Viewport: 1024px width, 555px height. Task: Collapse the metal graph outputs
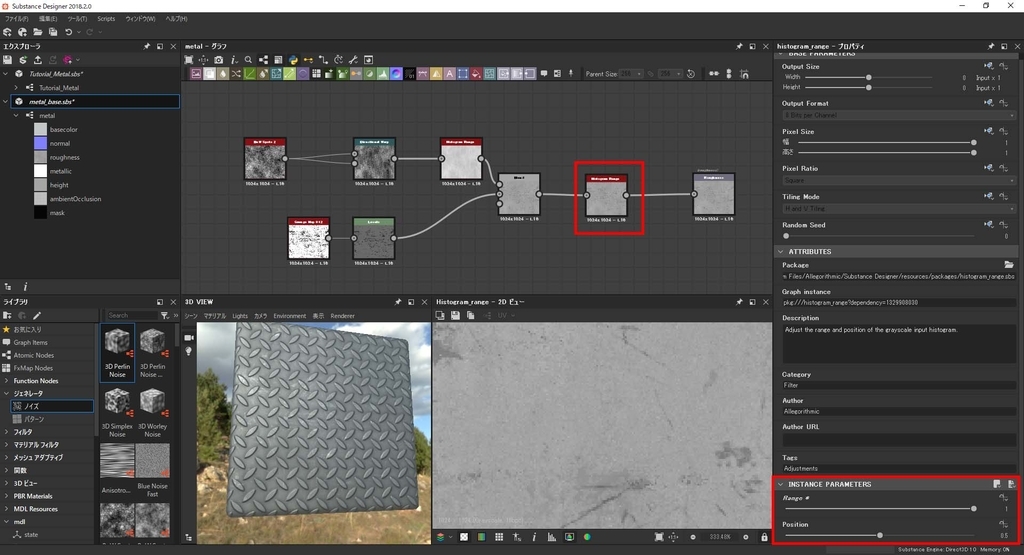click(16, 116)
